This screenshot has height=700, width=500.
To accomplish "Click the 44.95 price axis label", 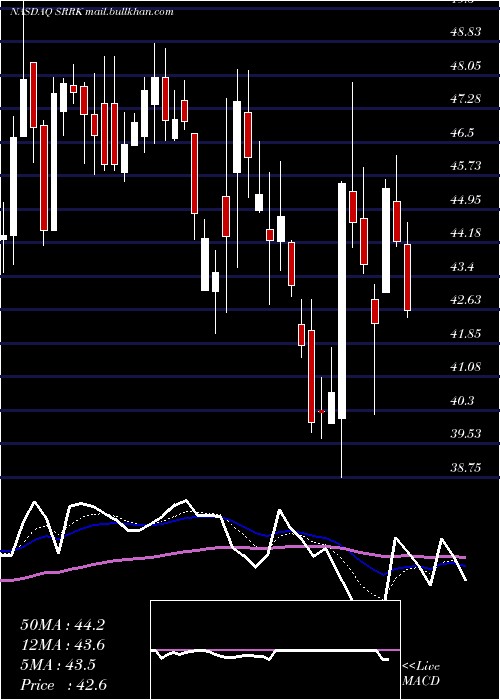I will (466, 200).
